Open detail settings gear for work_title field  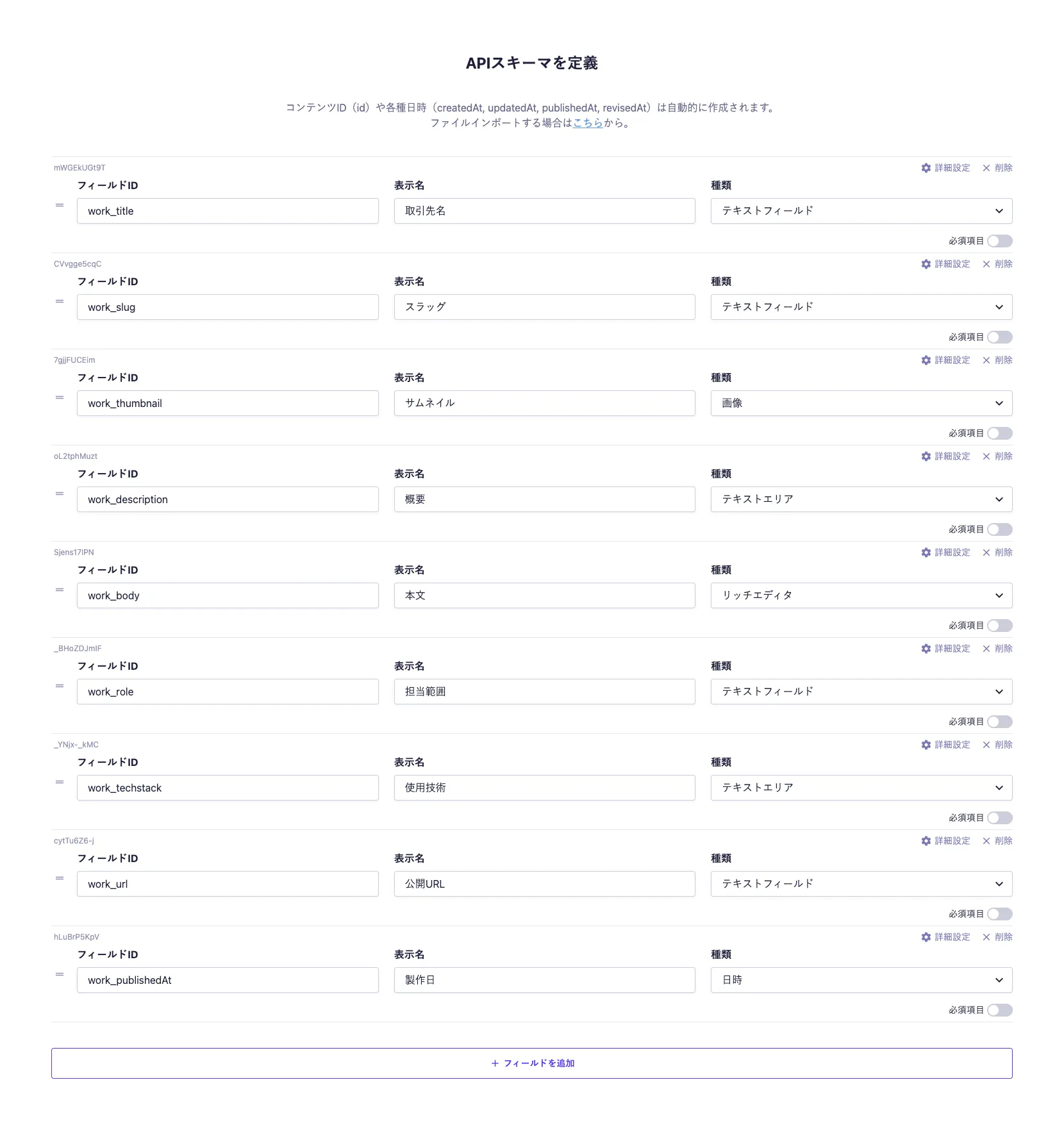[x=926, y=168]
